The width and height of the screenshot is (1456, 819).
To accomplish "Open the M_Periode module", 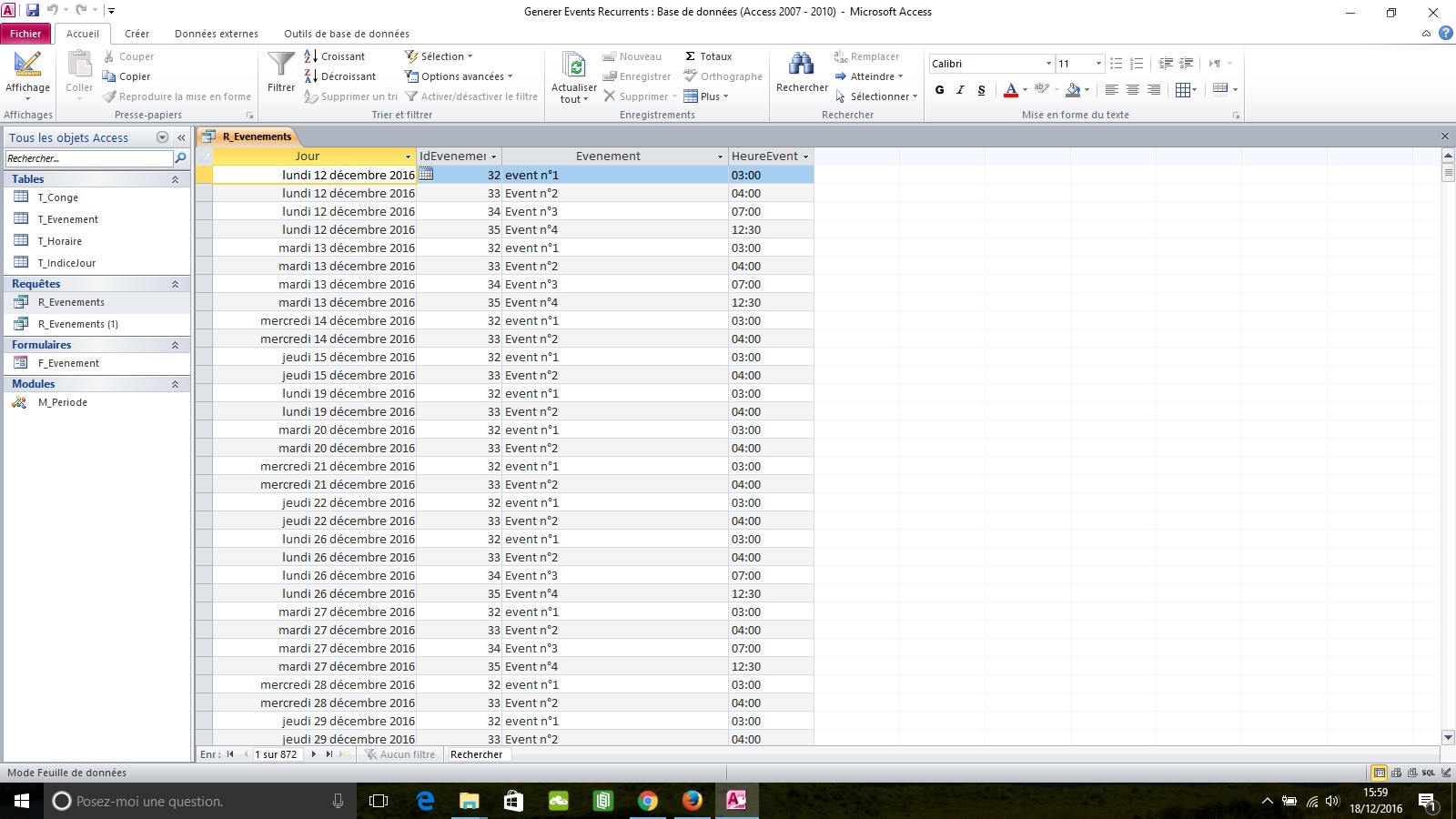I will (63, 402).
